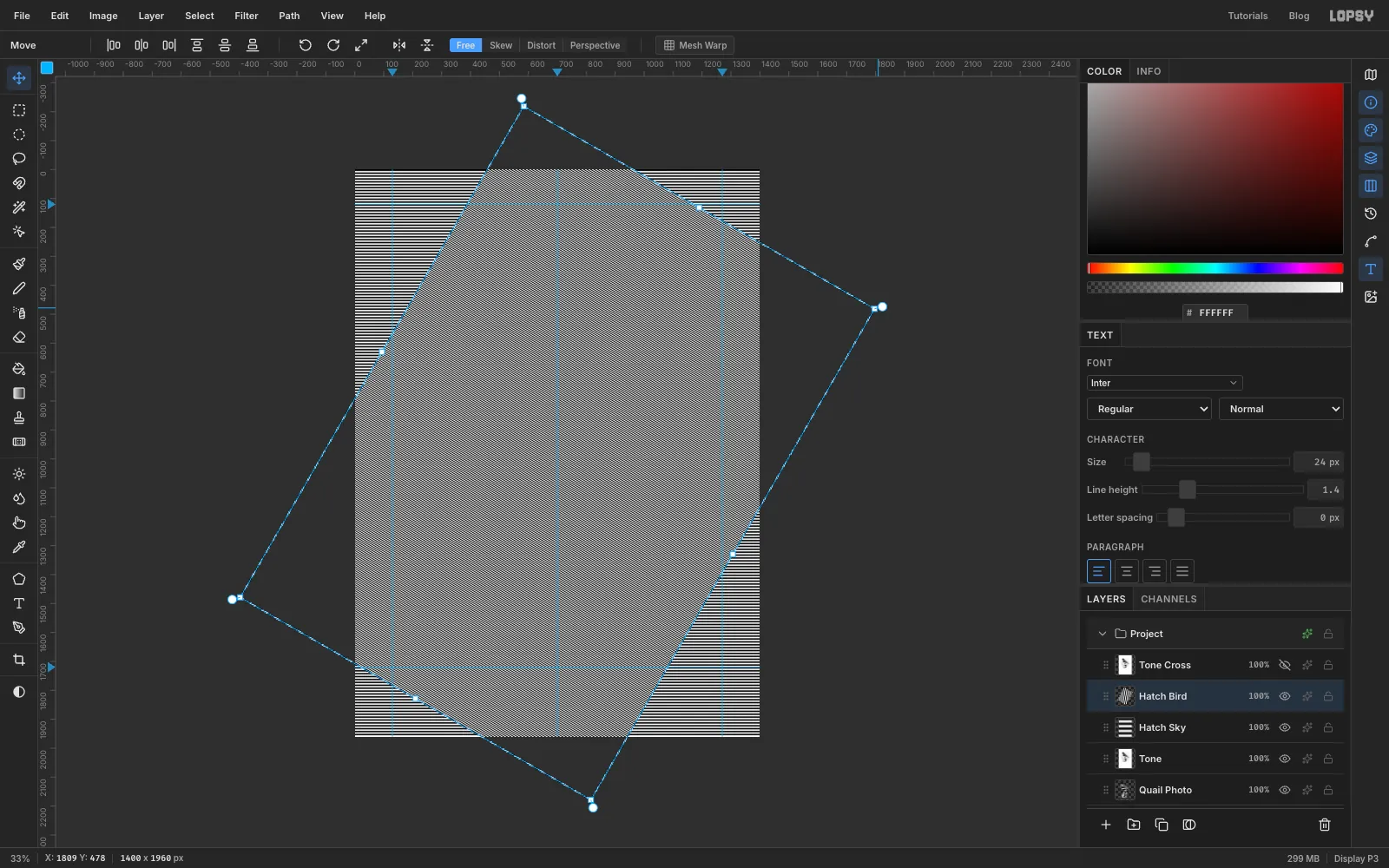Click the Hatch Sky layer thumbnail

coord(1125,727)
